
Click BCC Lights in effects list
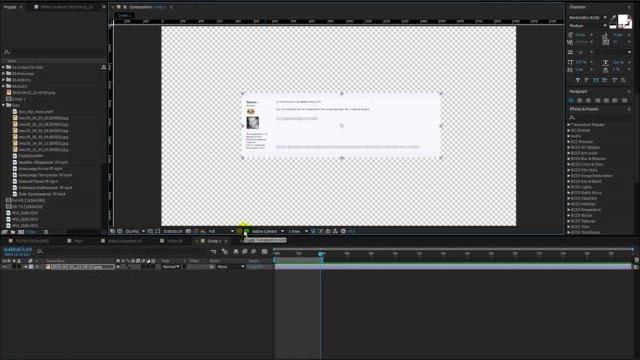(x=581, y=187)
